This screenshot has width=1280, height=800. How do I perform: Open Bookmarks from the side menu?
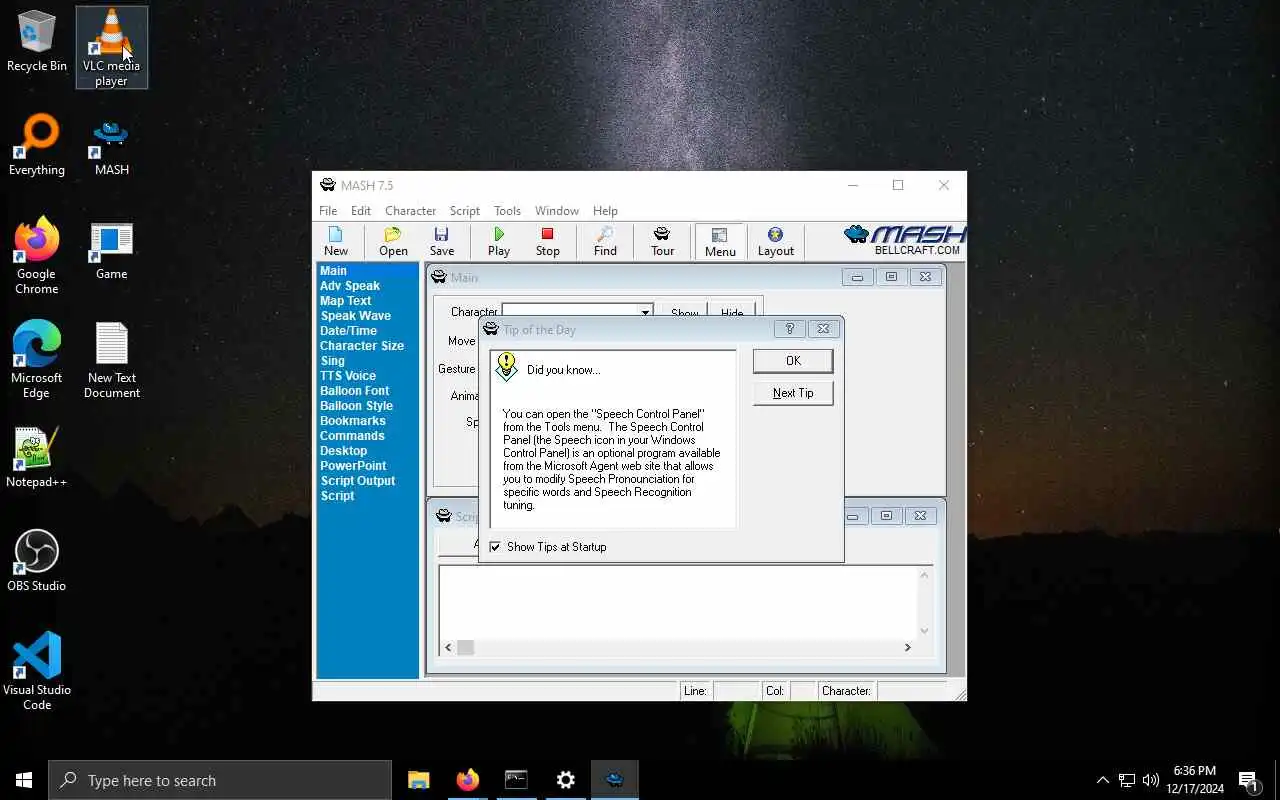point(352,421)
